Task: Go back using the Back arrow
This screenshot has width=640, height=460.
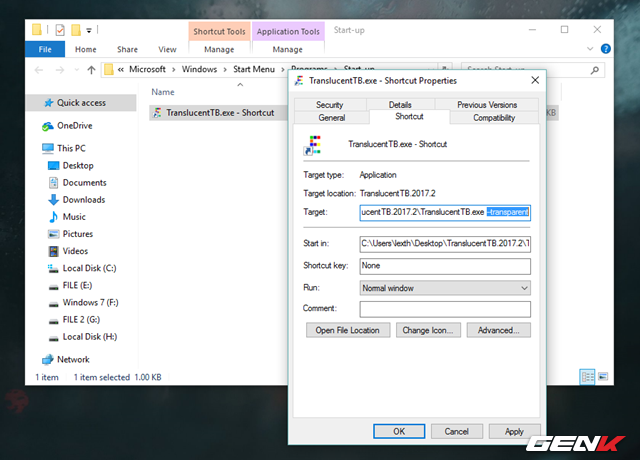Action: coord(40,70)
